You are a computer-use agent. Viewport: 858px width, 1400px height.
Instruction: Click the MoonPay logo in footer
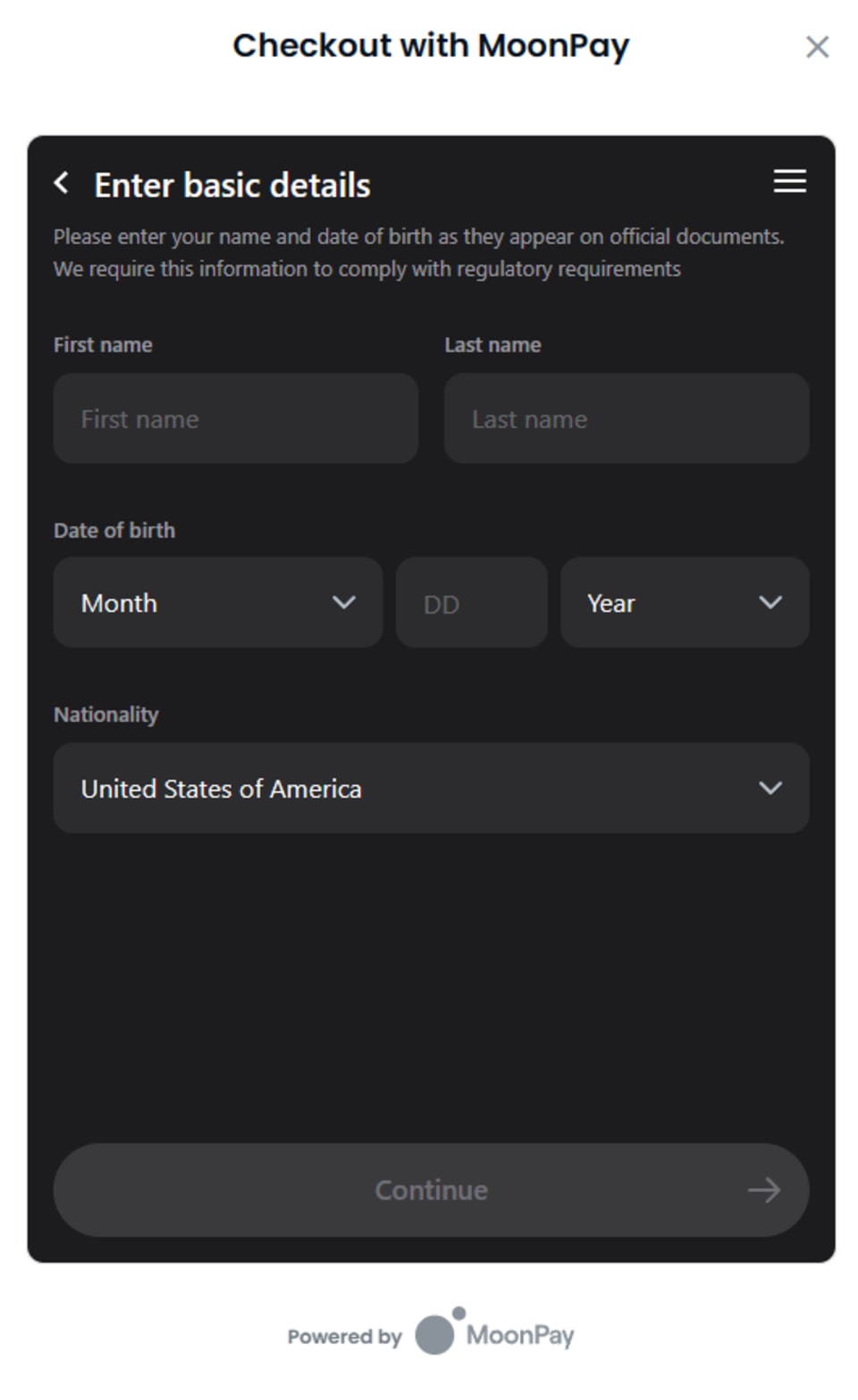tap(494, 1333)
